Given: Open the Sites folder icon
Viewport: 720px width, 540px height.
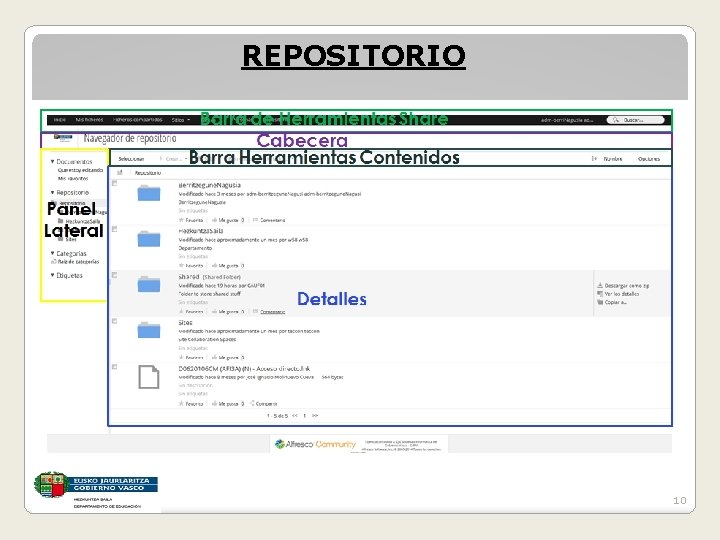Looking at the screenshot, I should pos(149,330).
